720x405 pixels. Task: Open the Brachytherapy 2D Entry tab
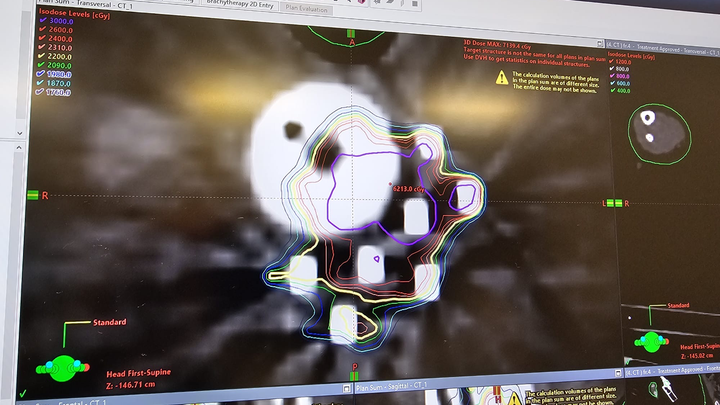[239, 4]
